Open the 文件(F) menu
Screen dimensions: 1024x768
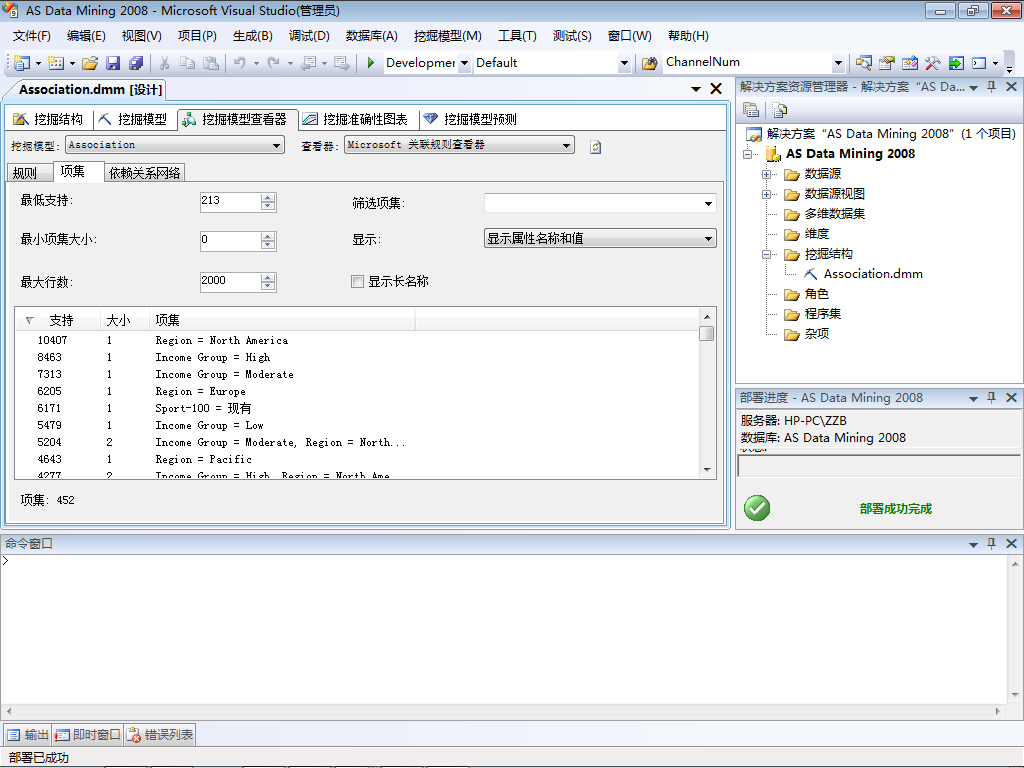coord(31,36)
